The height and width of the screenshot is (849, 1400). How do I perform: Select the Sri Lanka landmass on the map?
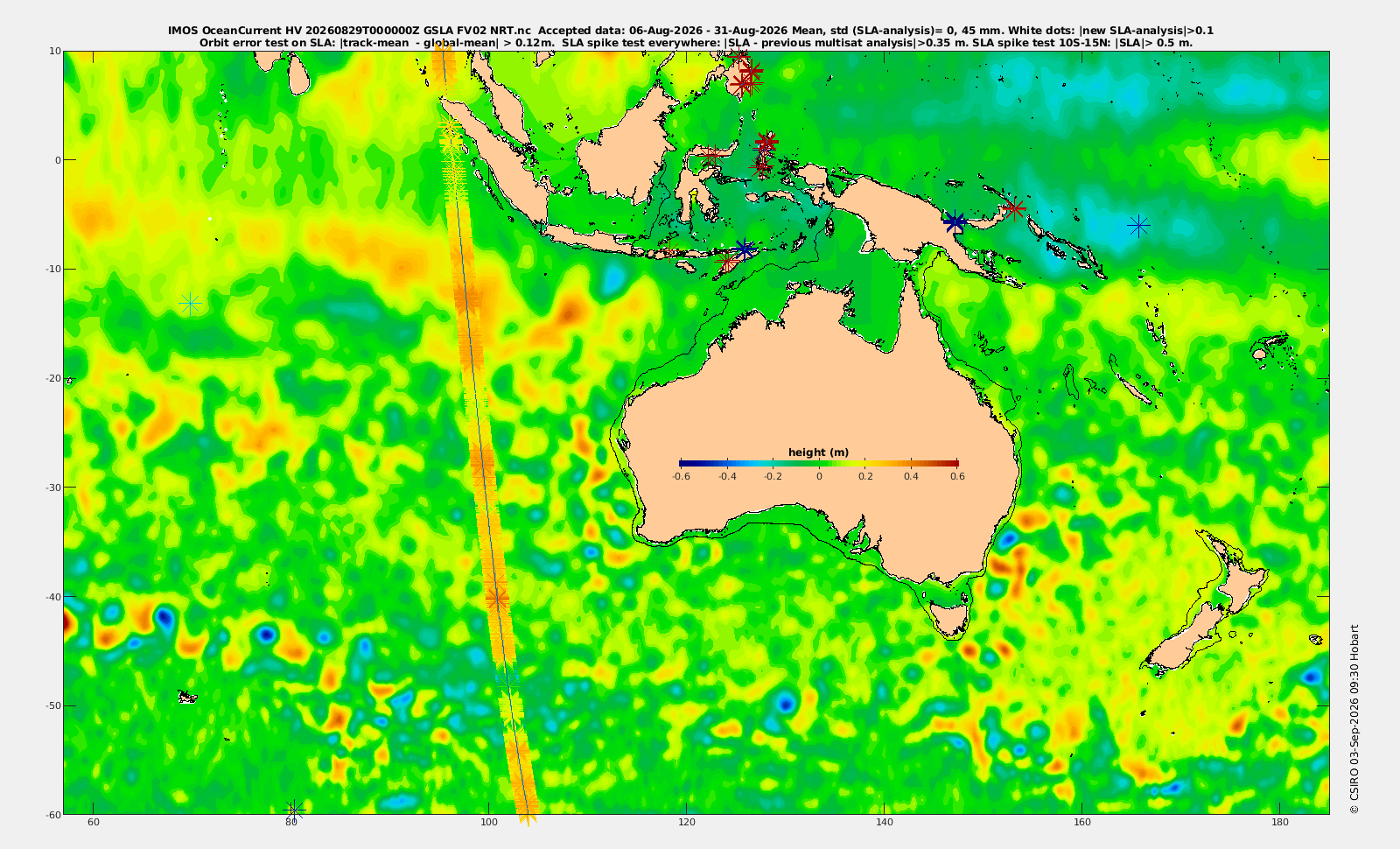[x=298, y=74]
